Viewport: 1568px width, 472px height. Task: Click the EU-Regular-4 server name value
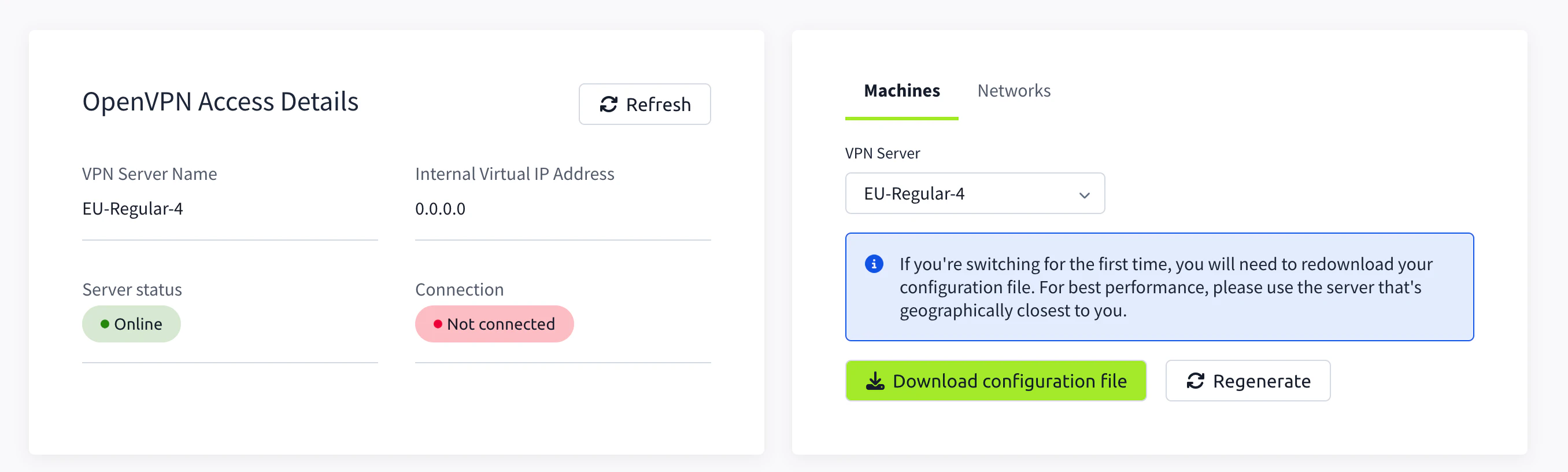[x=133, y=209]
